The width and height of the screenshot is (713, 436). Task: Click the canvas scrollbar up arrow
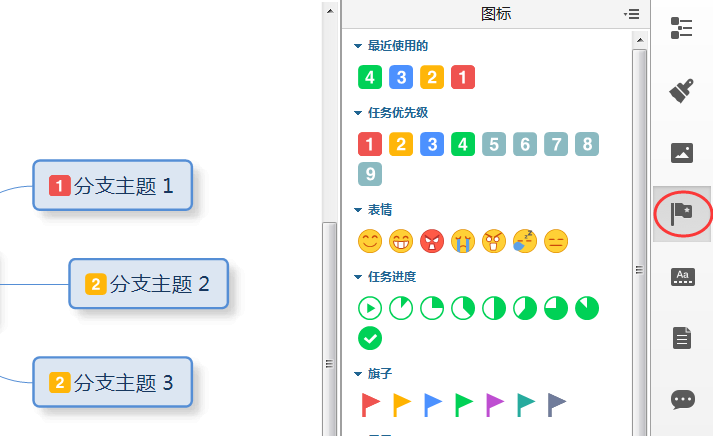click(330, 11)
